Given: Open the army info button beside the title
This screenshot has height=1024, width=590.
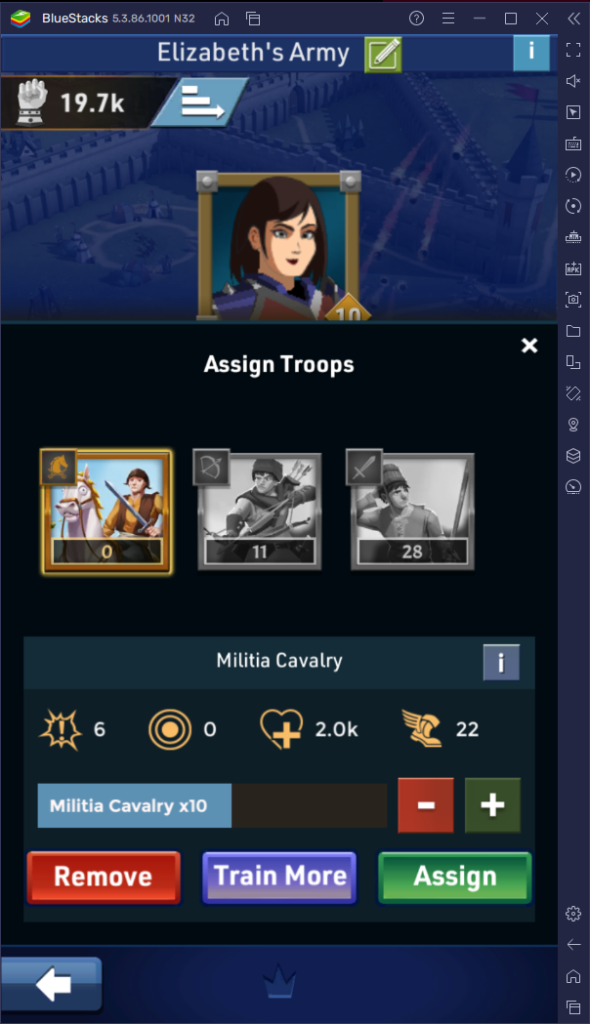Looking at the screenshot, I should tap(531, 52).
